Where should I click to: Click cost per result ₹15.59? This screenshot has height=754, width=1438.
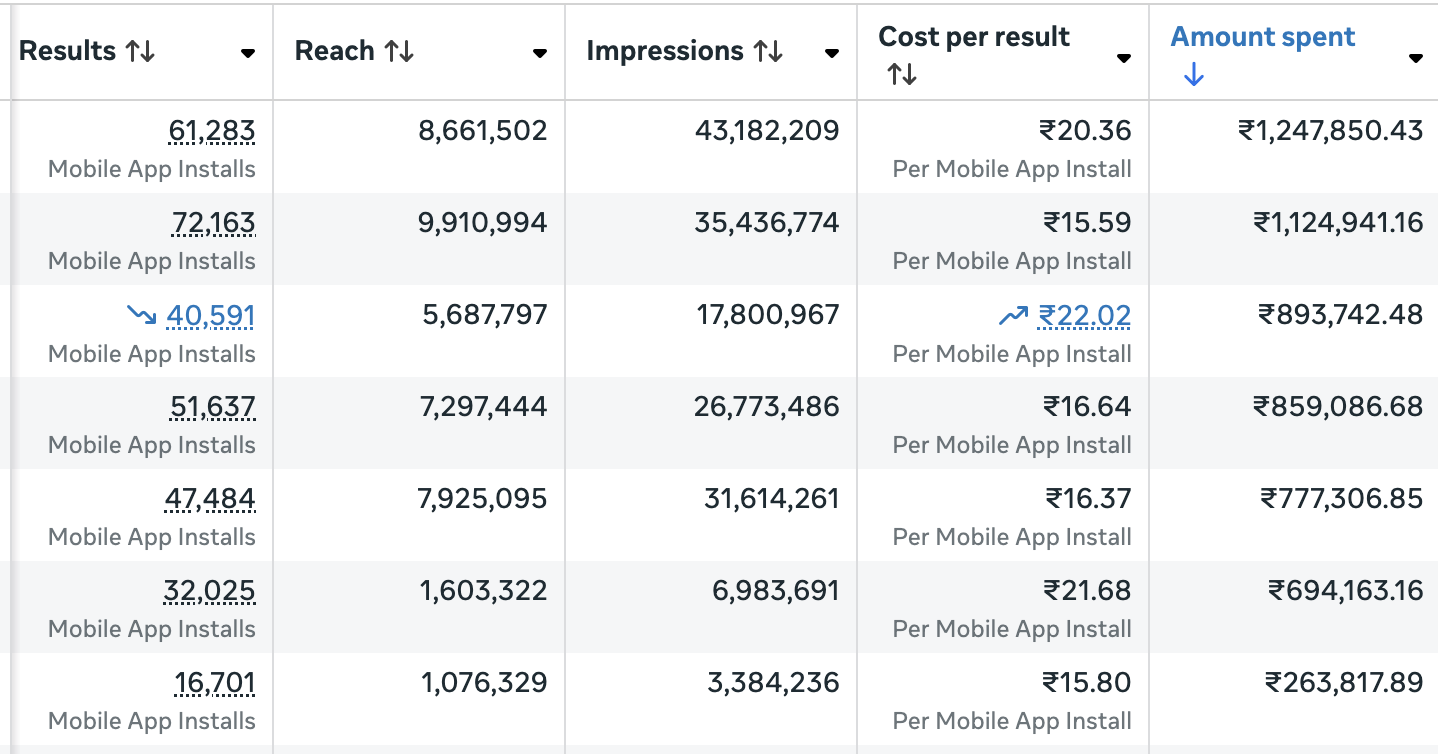(1087, 223)
